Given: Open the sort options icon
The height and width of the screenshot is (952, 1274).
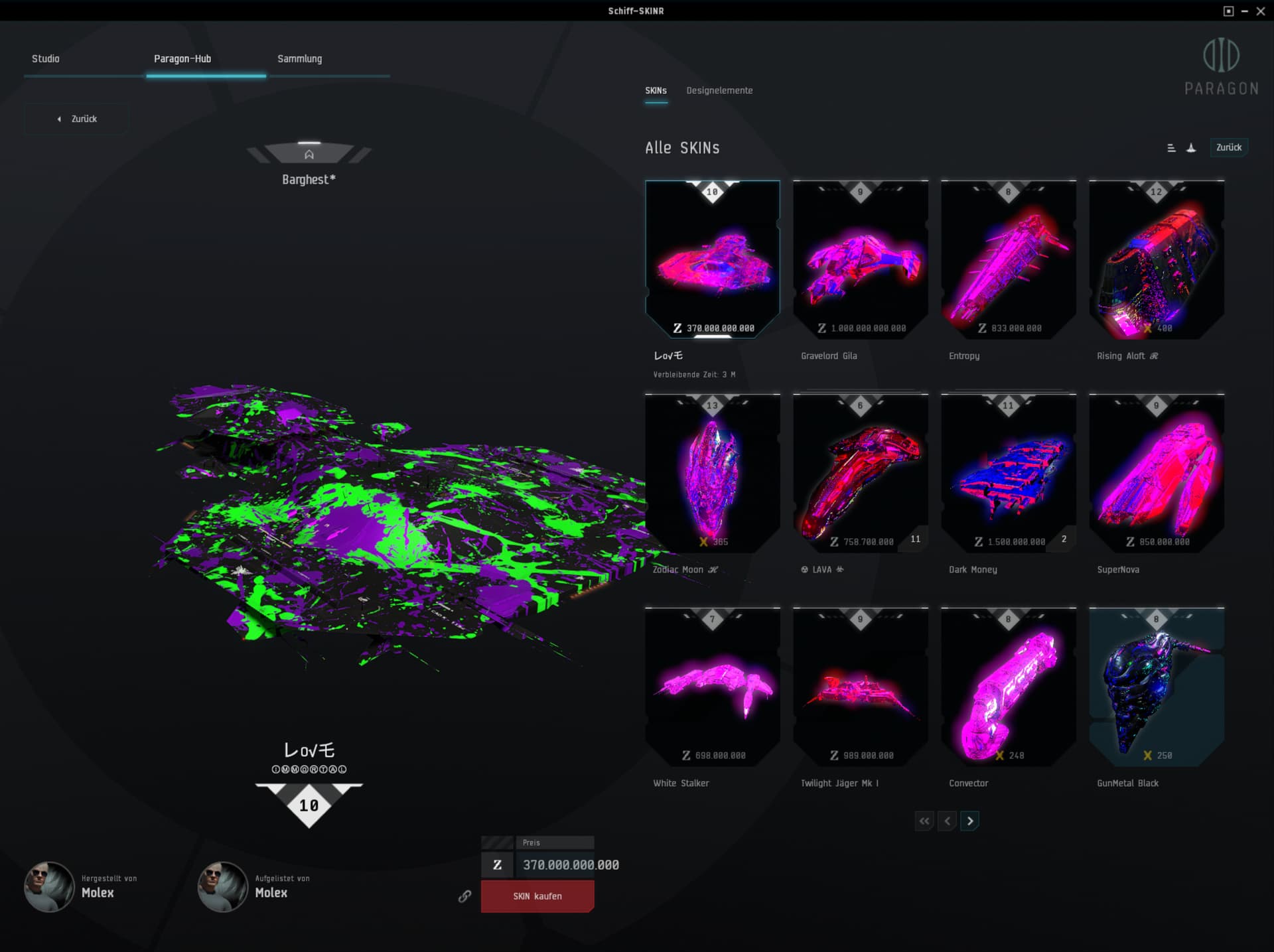Looking at the screenshot, I should pos(1171,148).
